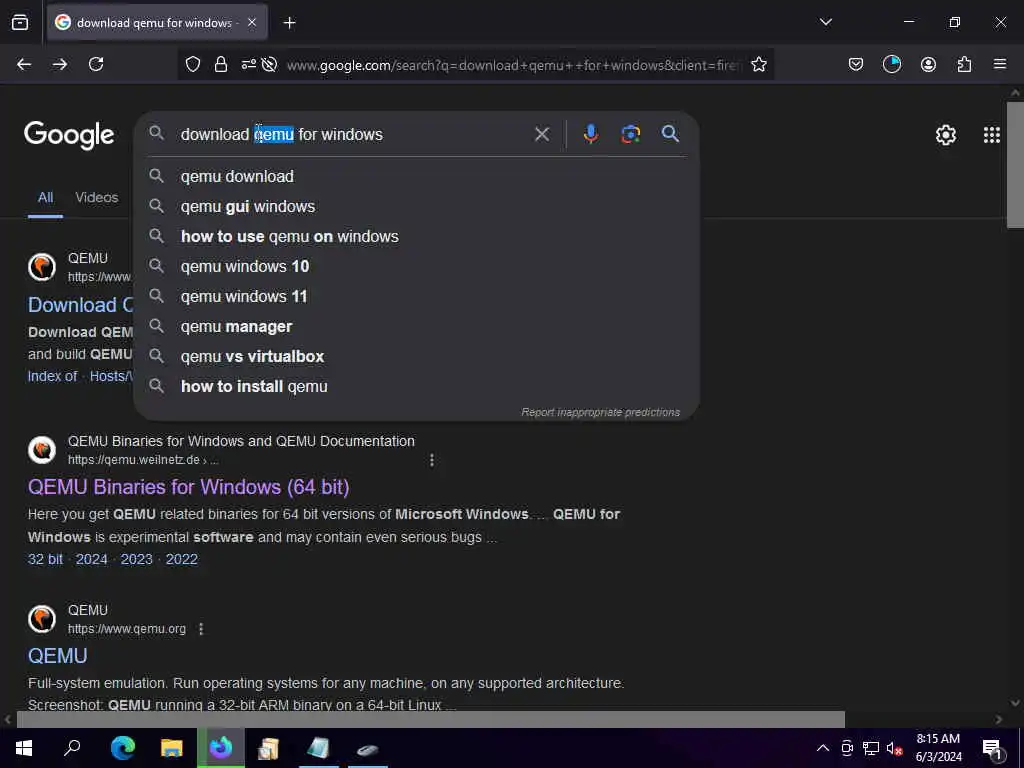Show hidden system tray icons
This screenshot has height=768, width=1024.
(823, 748)
